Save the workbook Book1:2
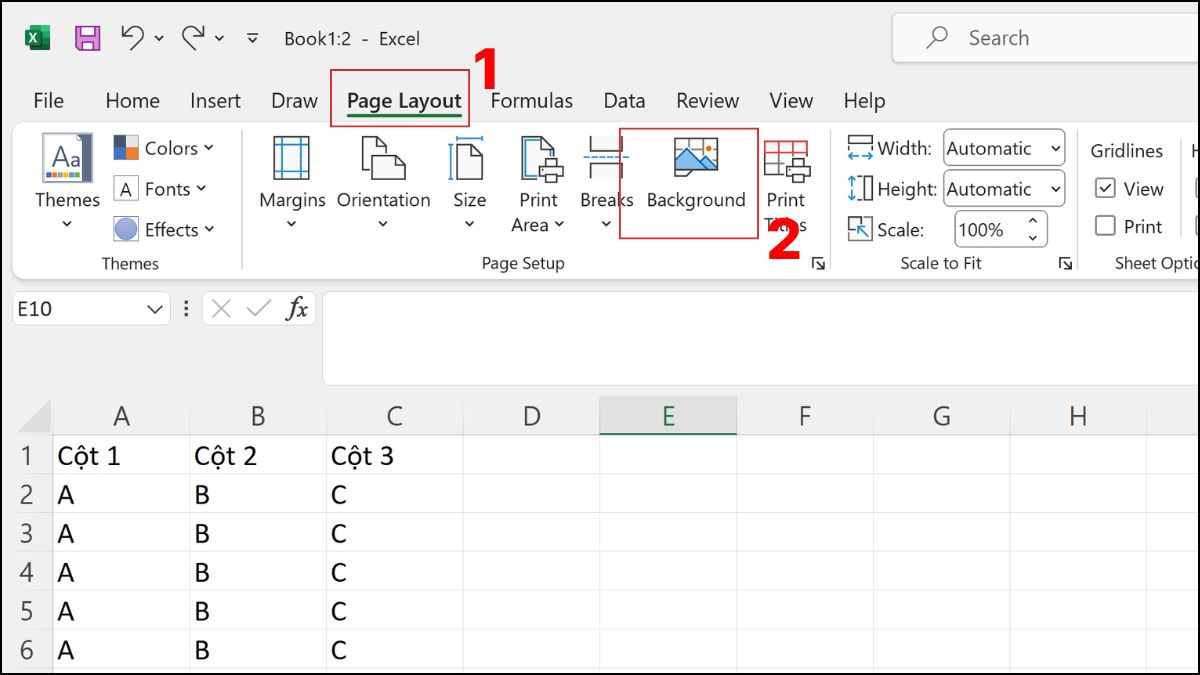This screenshot has width=1200, height=675. point(88,37)
